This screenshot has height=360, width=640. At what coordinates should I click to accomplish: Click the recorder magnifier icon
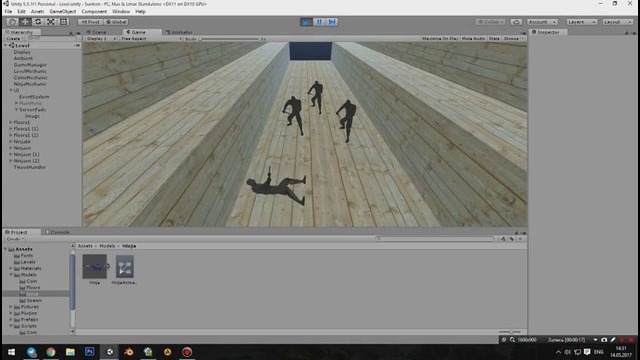512,340
